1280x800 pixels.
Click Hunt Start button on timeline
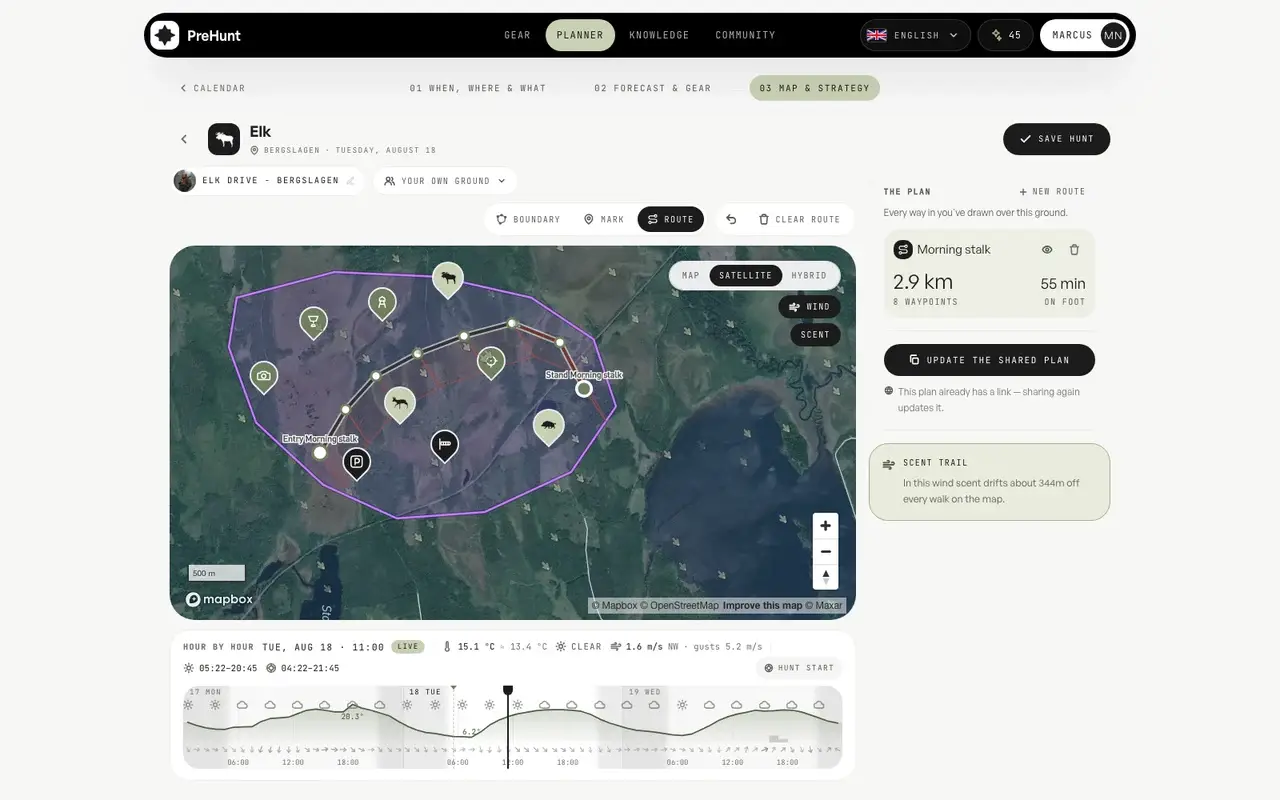799,668
